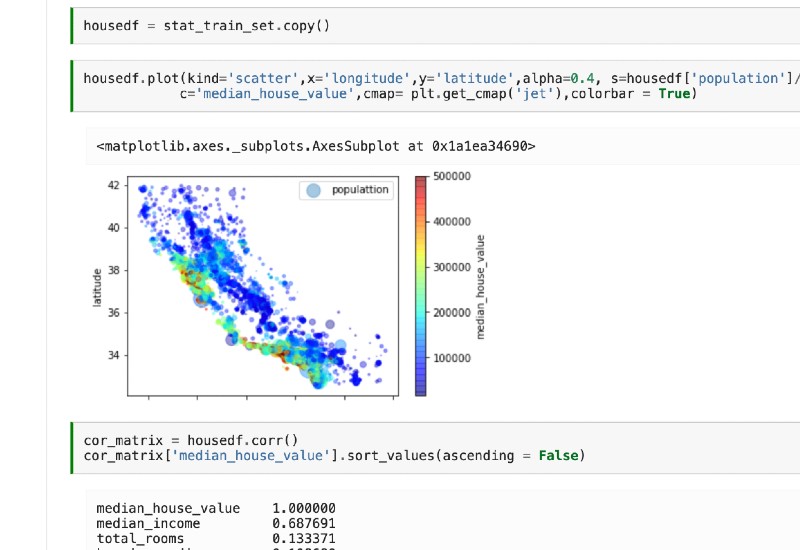Click the median_income correlation value 0.687691
800x550 pixels.
click(303, 523)
